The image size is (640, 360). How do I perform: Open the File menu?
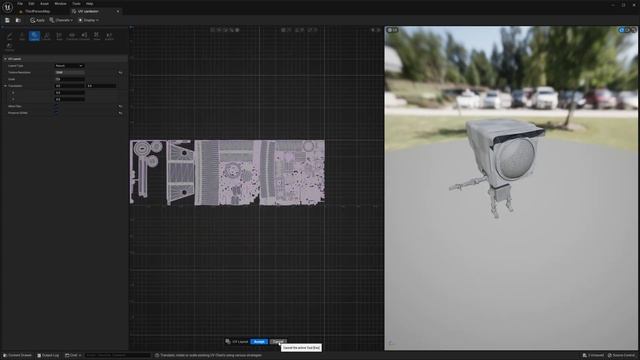pos(20,4)
